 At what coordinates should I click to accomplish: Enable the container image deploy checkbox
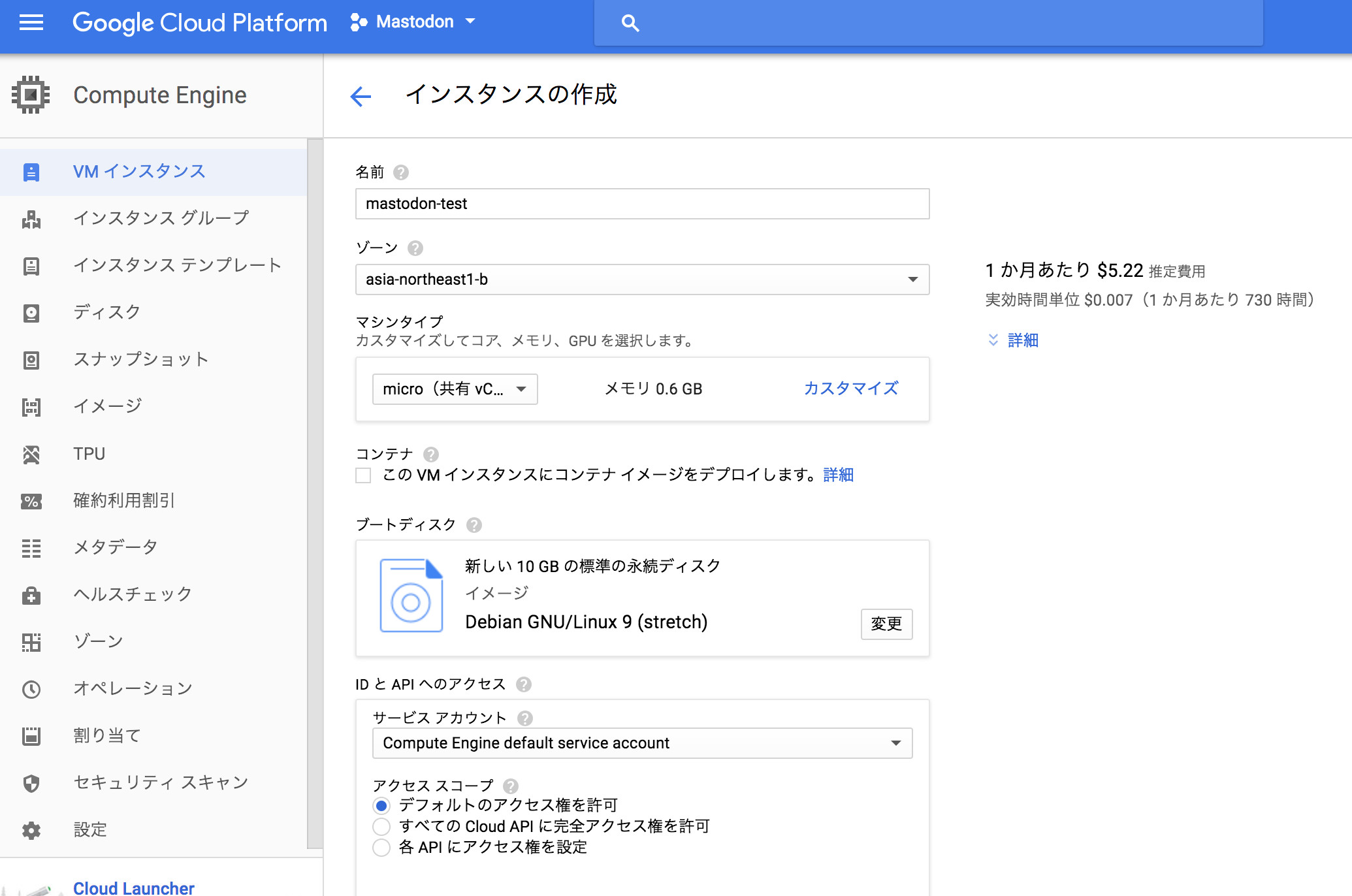(x=363, y=475)
